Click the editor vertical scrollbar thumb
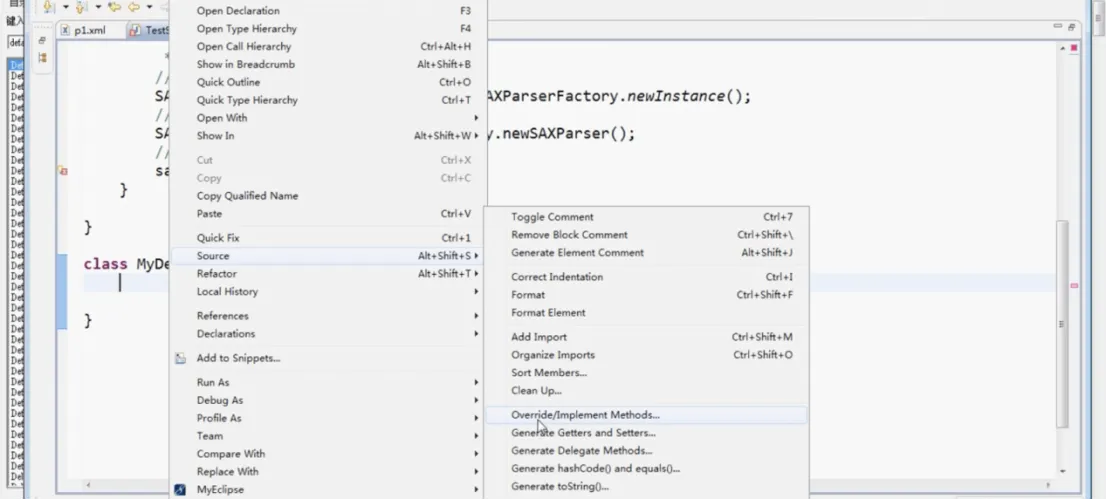 click(x=1062, y=324)
